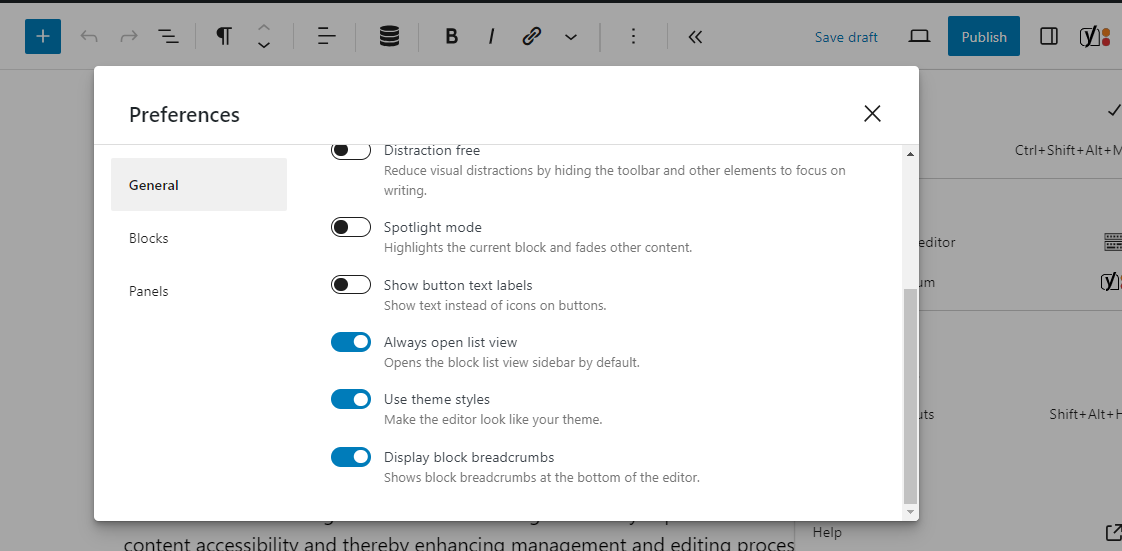The image size is (1122, 551).
Task: Open the text alignment icon
Action: [x=326, y=36]
